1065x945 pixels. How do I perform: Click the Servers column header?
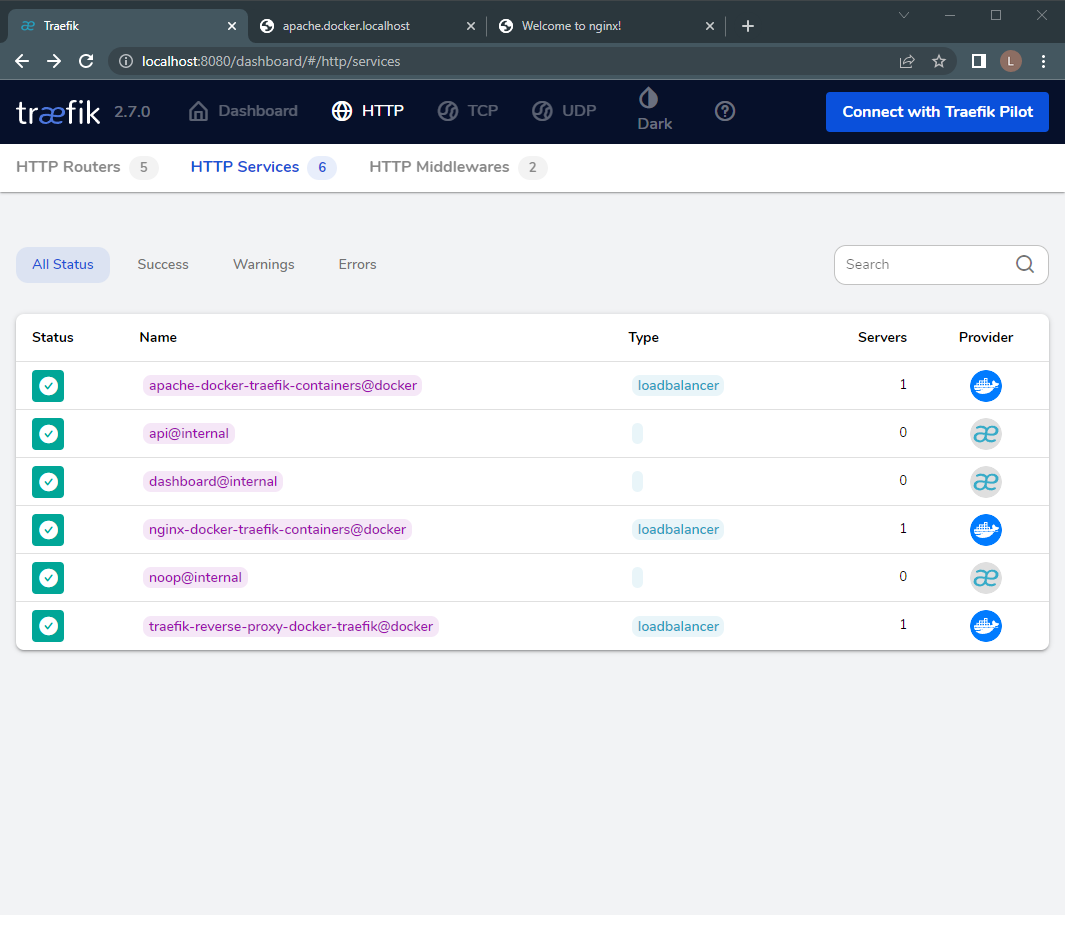pyautogui.click(x=882, y=338)
